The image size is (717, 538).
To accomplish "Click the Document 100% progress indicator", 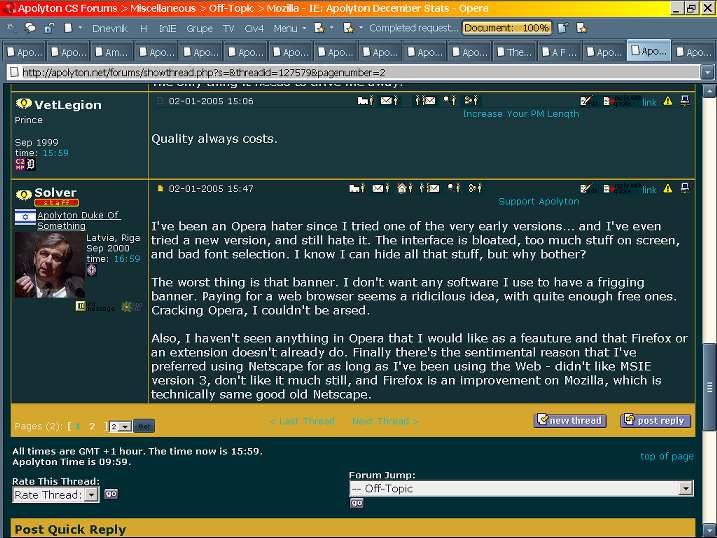I will pyautogui.click(x=507, y=28).
